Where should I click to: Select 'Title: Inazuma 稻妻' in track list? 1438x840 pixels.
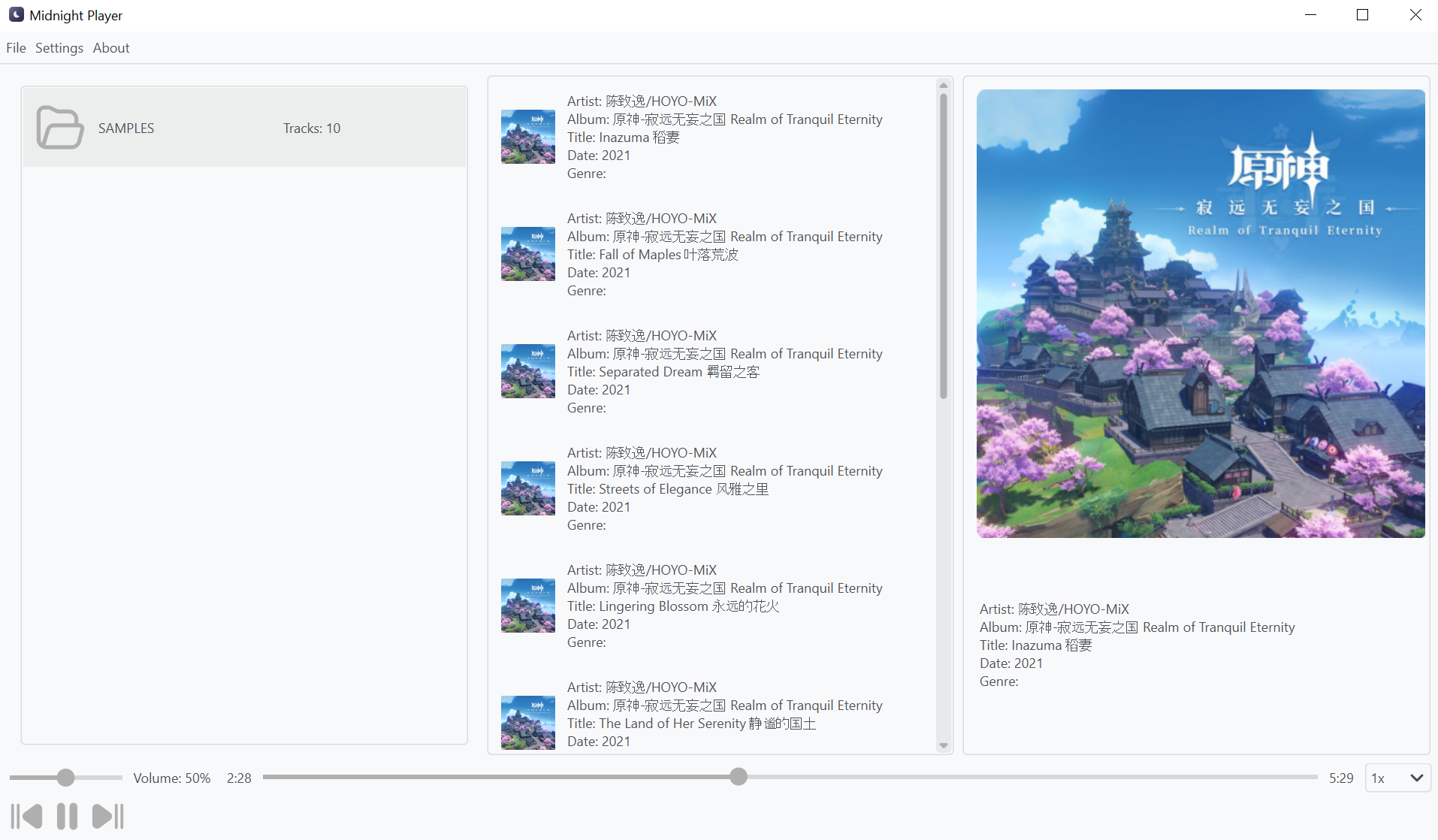(x=624, y=137)
